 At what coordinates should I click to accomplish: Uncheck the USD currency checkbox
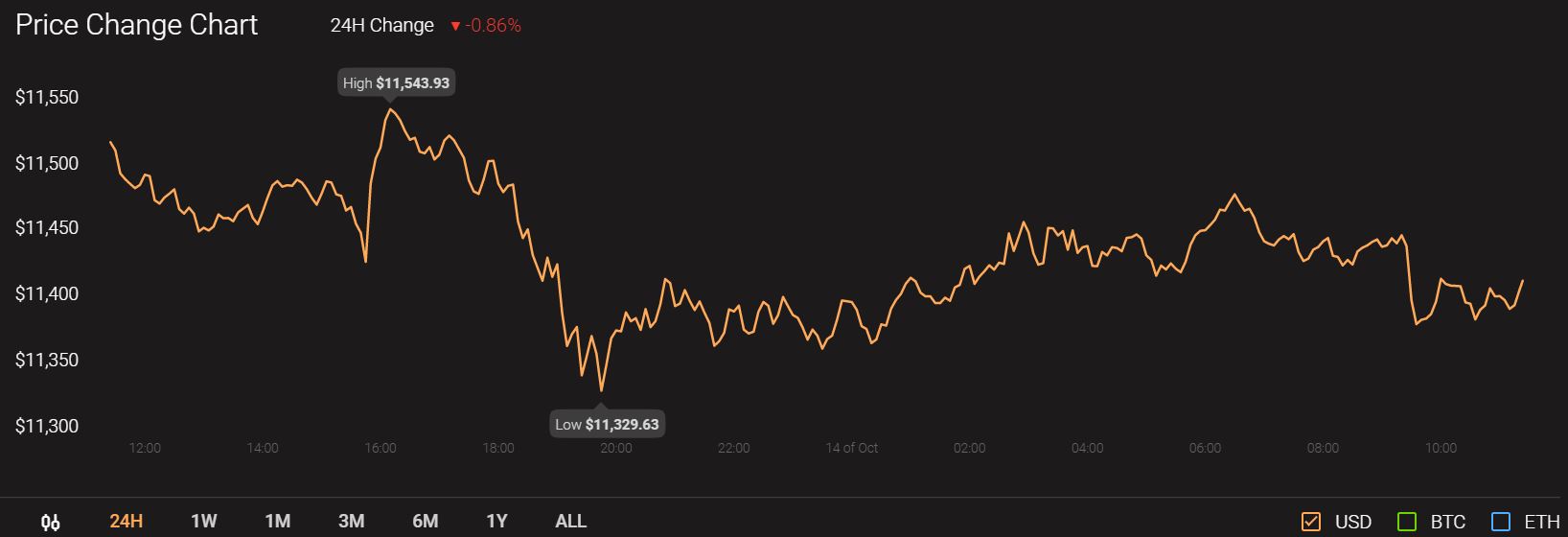coord(1311,523)
